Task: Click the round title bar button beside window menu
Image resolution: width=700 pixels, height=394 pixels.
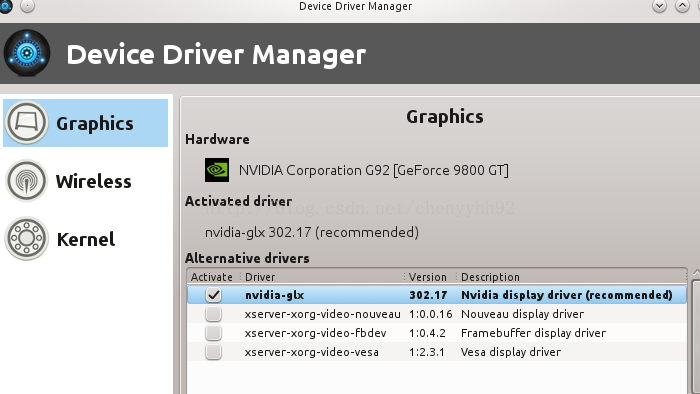Action: point(27,6)
